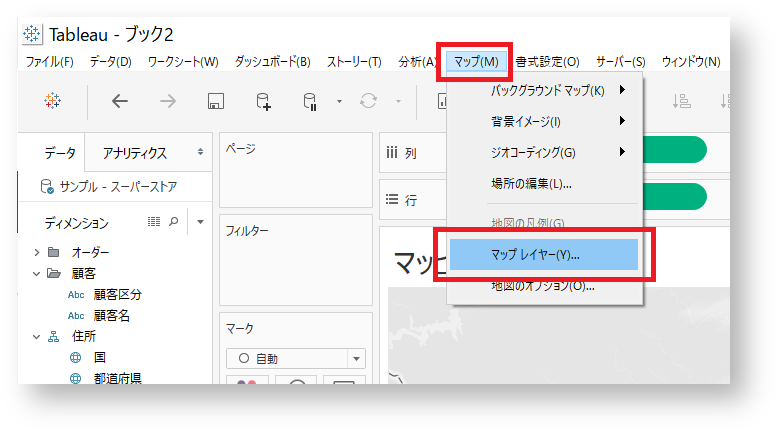Click the view data grid icon beside ディメンション

point(154,222)
